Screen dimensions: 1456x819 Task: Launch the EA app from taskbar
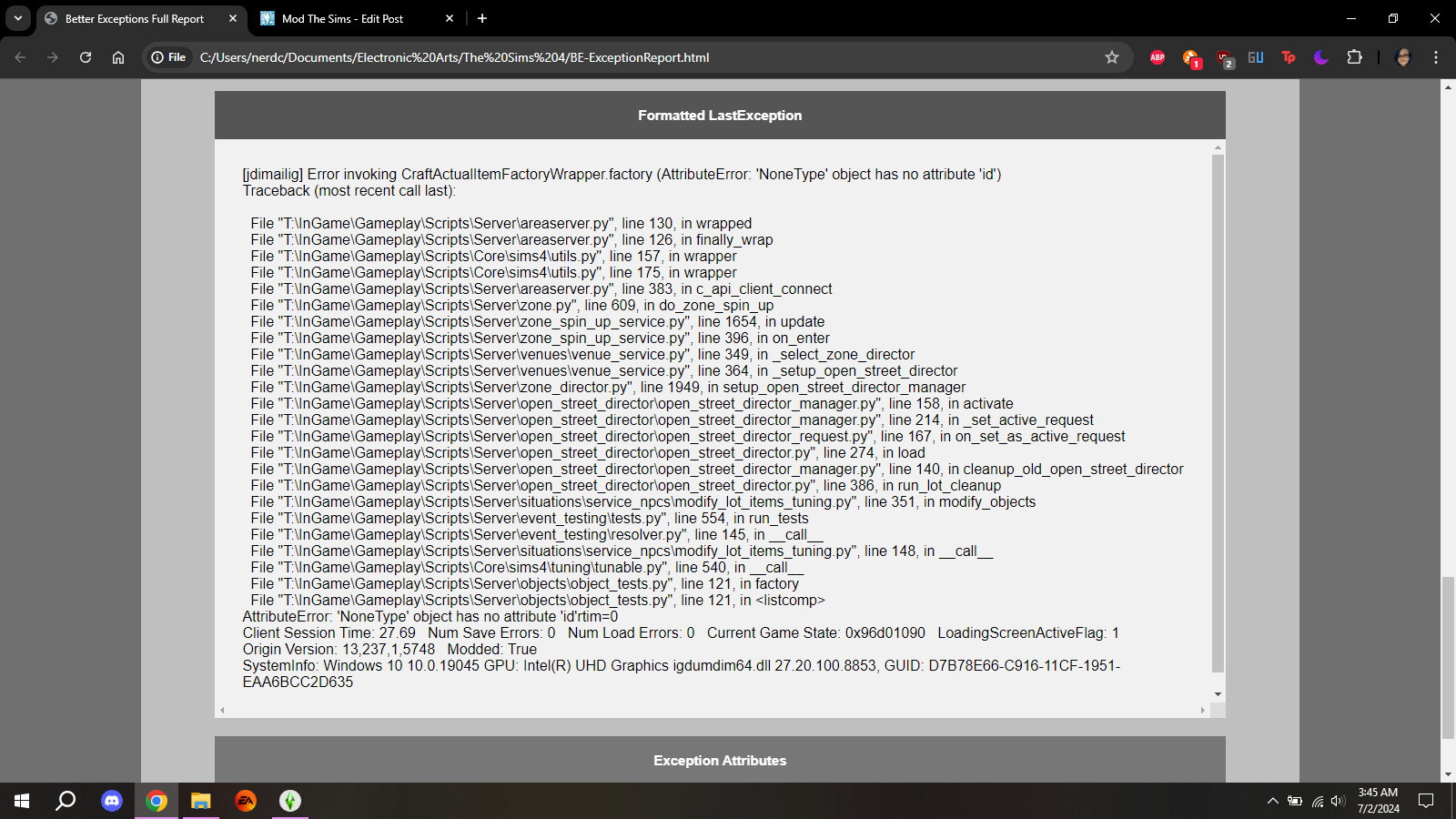coord(246,801)
